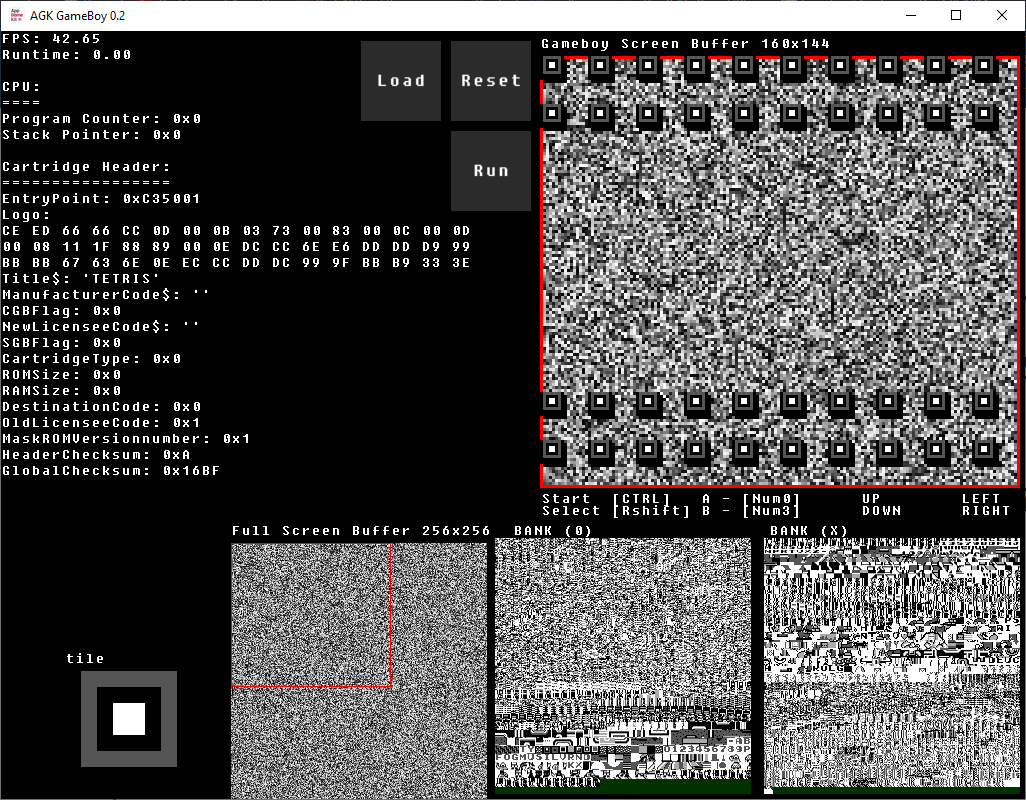Click the 'Runtime: 0.00' text
Viewport: 1026px width, 800px height.
tap(67, 55)
